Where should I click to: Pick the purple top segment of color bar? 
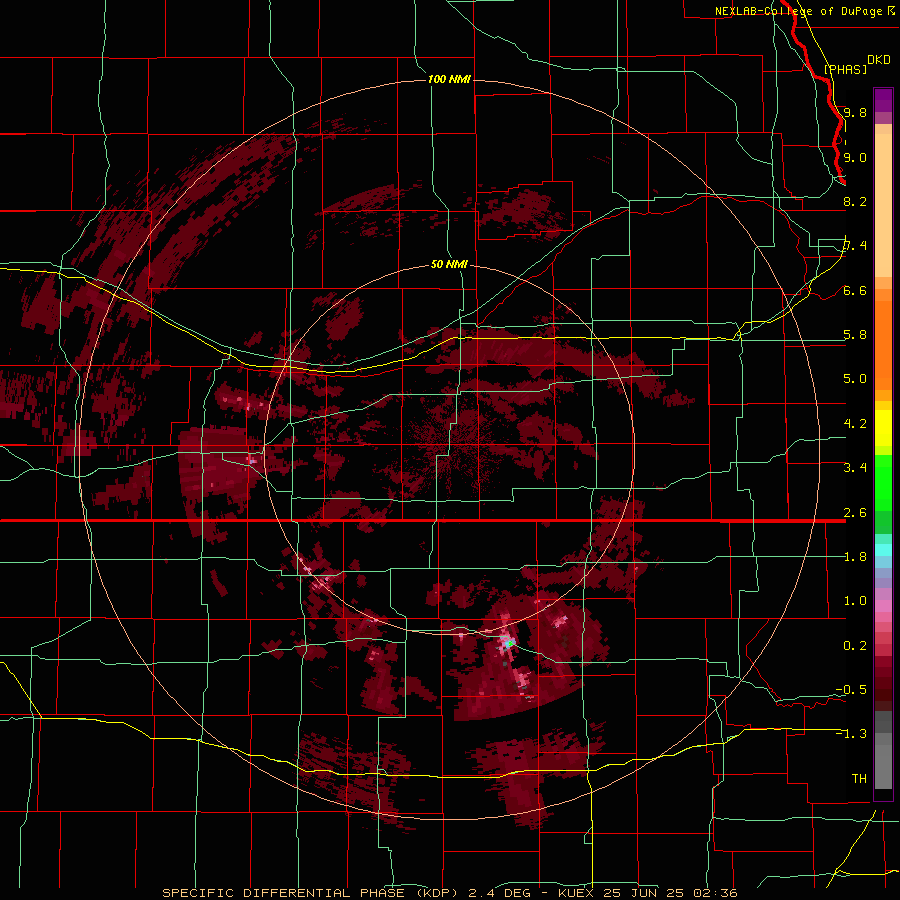883,100
